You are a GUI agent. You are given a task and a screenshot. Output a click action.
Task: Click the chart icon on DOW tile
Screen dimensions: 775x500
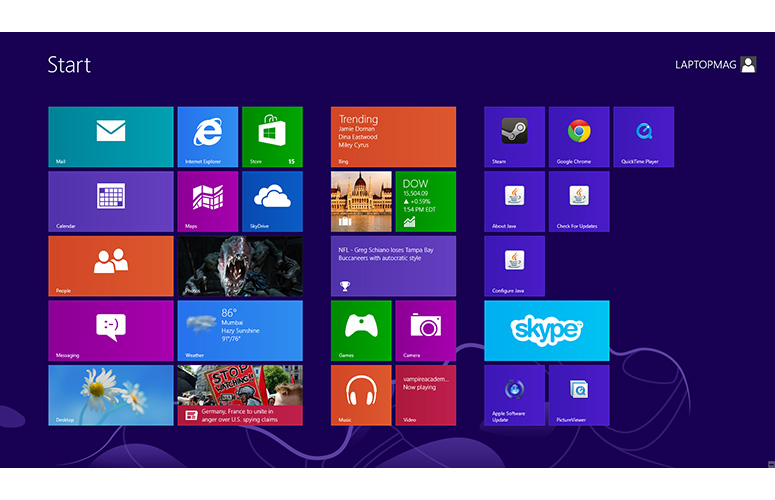click(409, 222)
